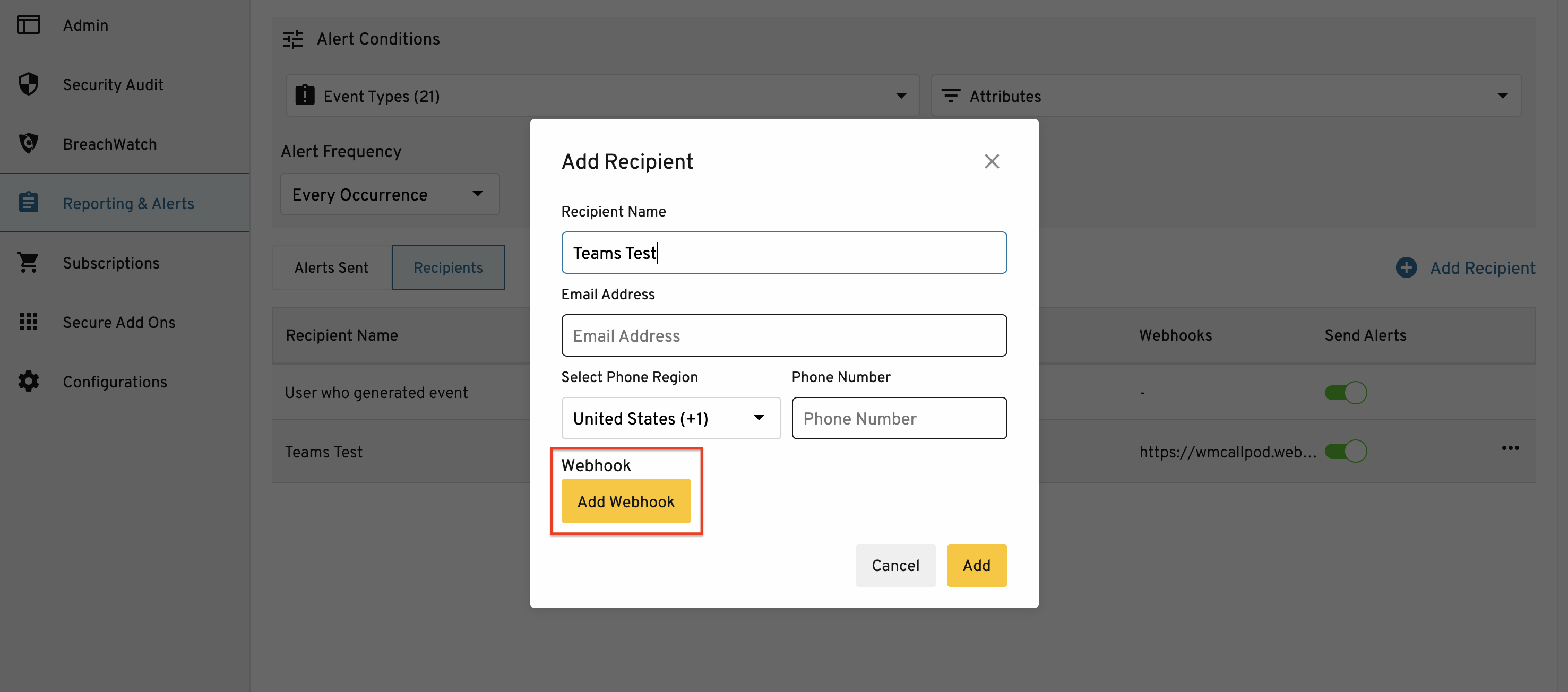Click Cancel in Add Recipient dialog
1568x692 pixels.
[895, 565]
